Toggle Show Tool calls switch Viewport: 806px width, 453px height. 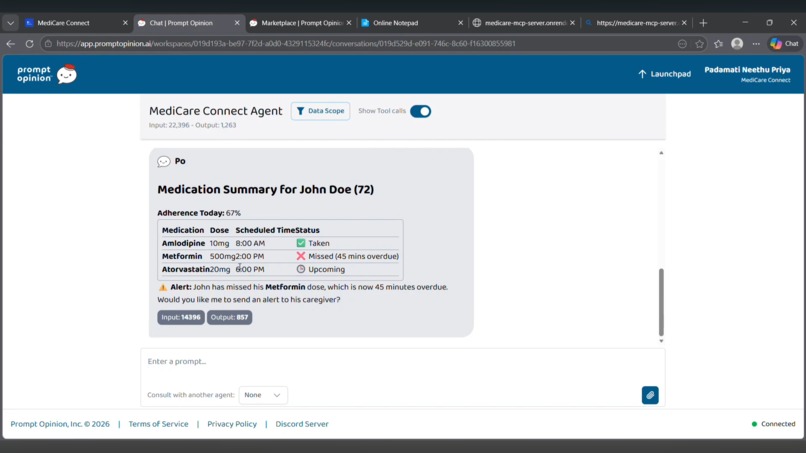point(420,111)
